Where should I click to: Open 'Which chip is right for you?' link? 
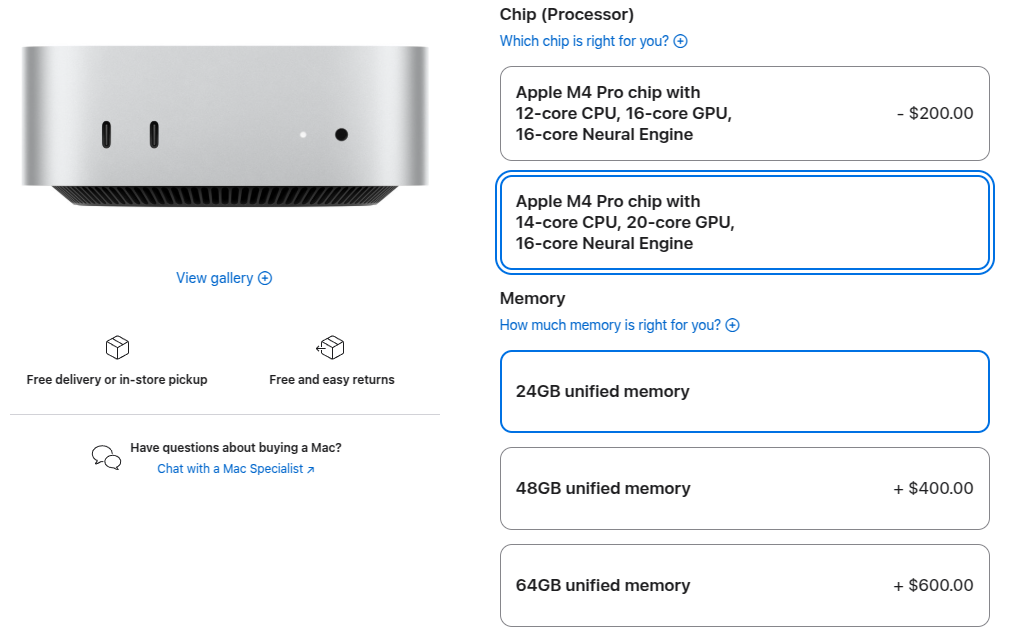585,41
